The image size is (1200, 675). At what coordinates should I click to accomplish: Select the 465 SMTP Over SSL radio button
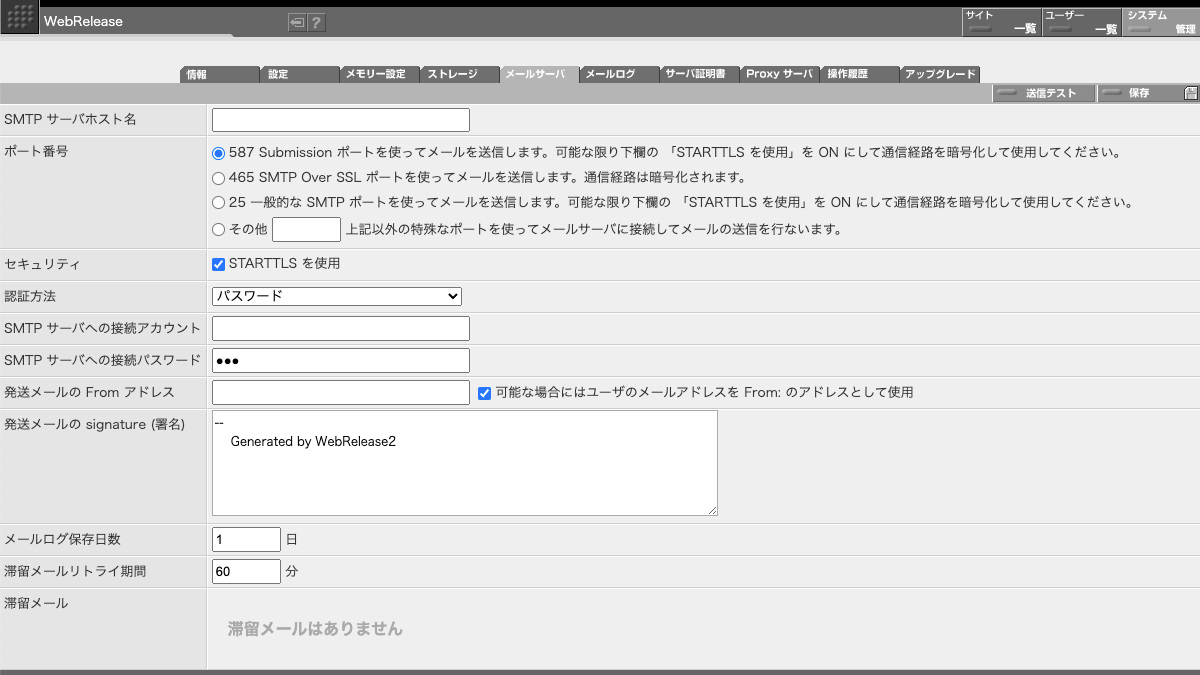click(217, 177)
